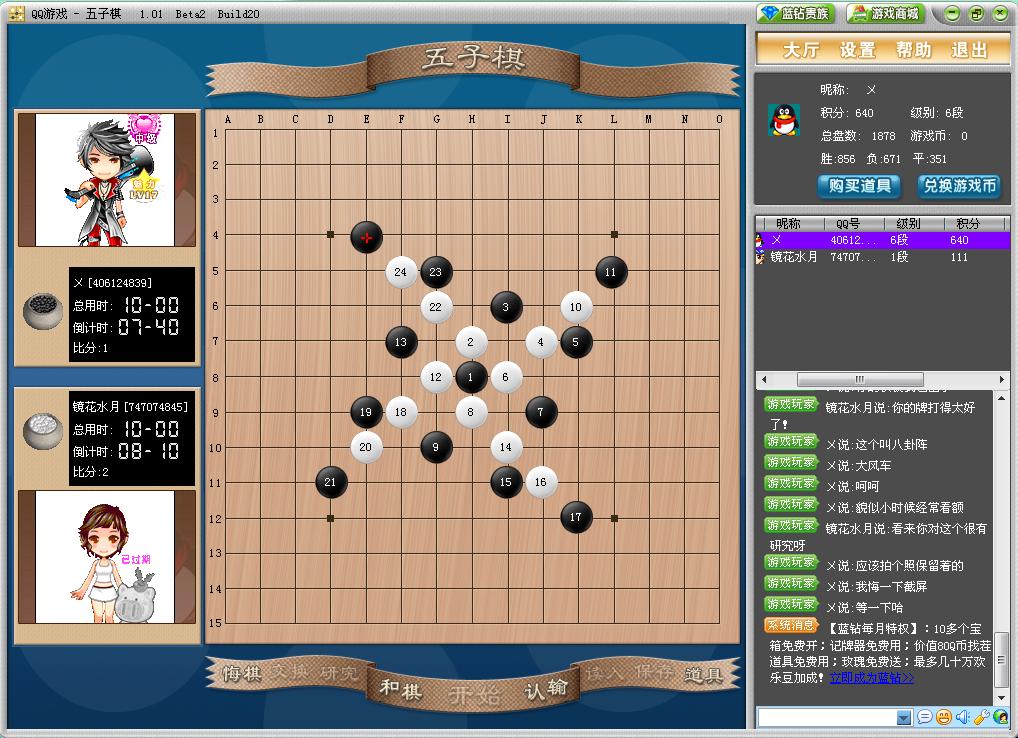This screenshot has height=738, width=1018.
Task: Click white stone numbered 10
Action: [x=576, y=307]
